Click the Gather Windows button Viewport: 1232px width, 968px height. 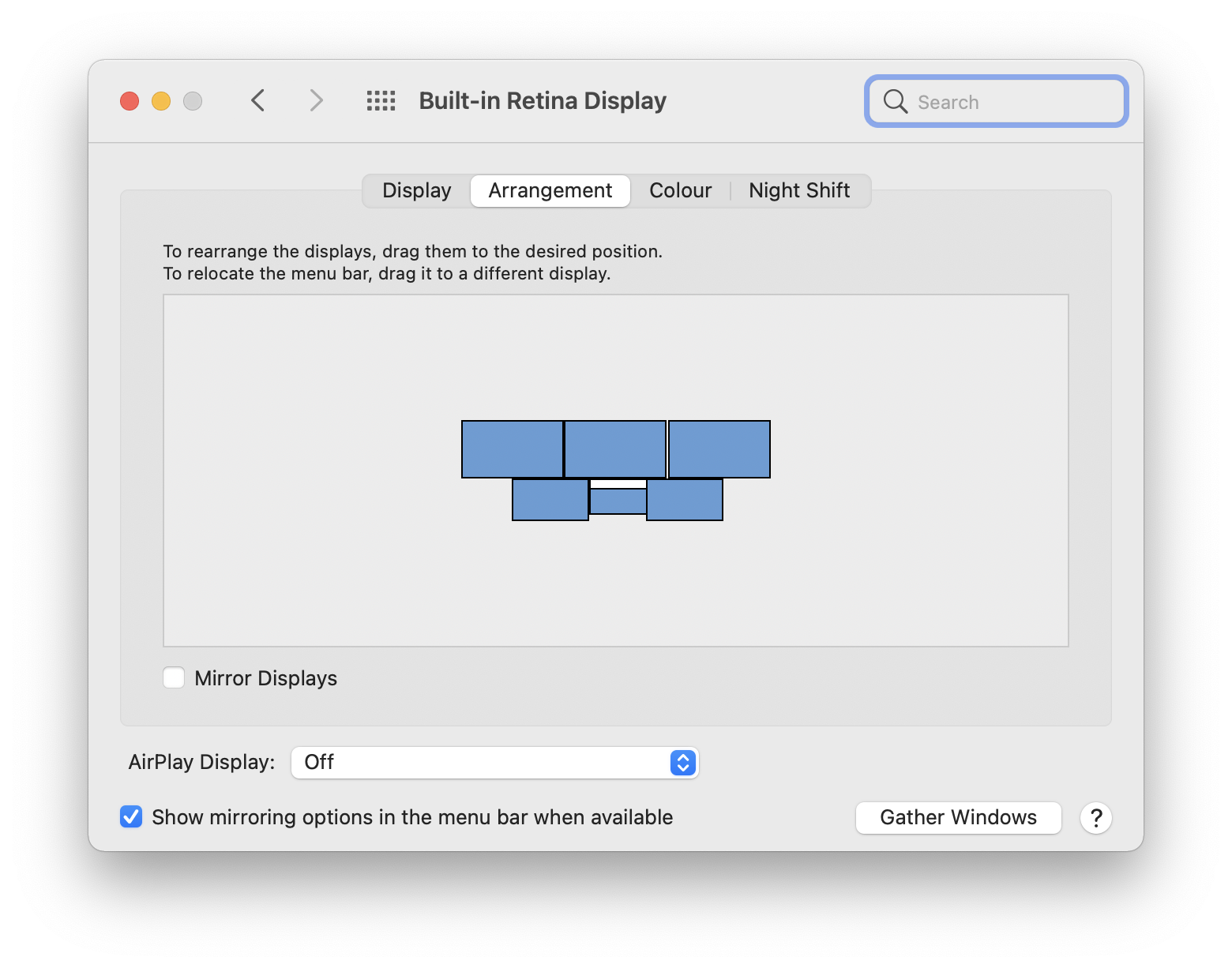(x=959, y=818)
